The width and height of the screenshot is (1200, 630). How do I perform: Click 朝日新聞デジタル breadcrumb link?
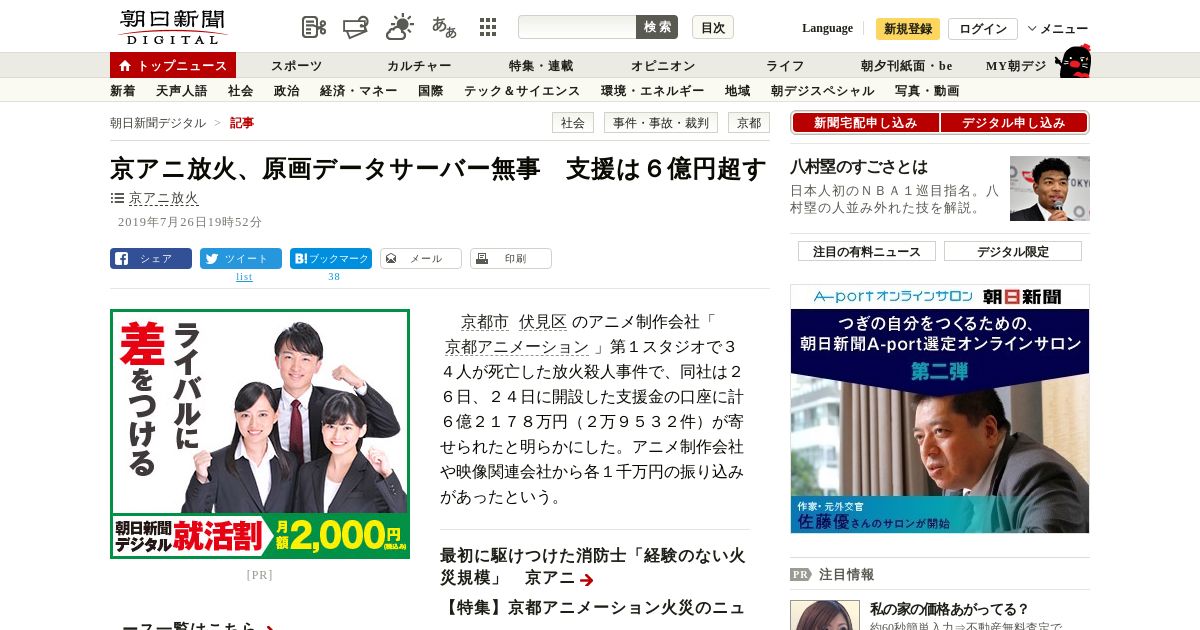tap(158, 123)
